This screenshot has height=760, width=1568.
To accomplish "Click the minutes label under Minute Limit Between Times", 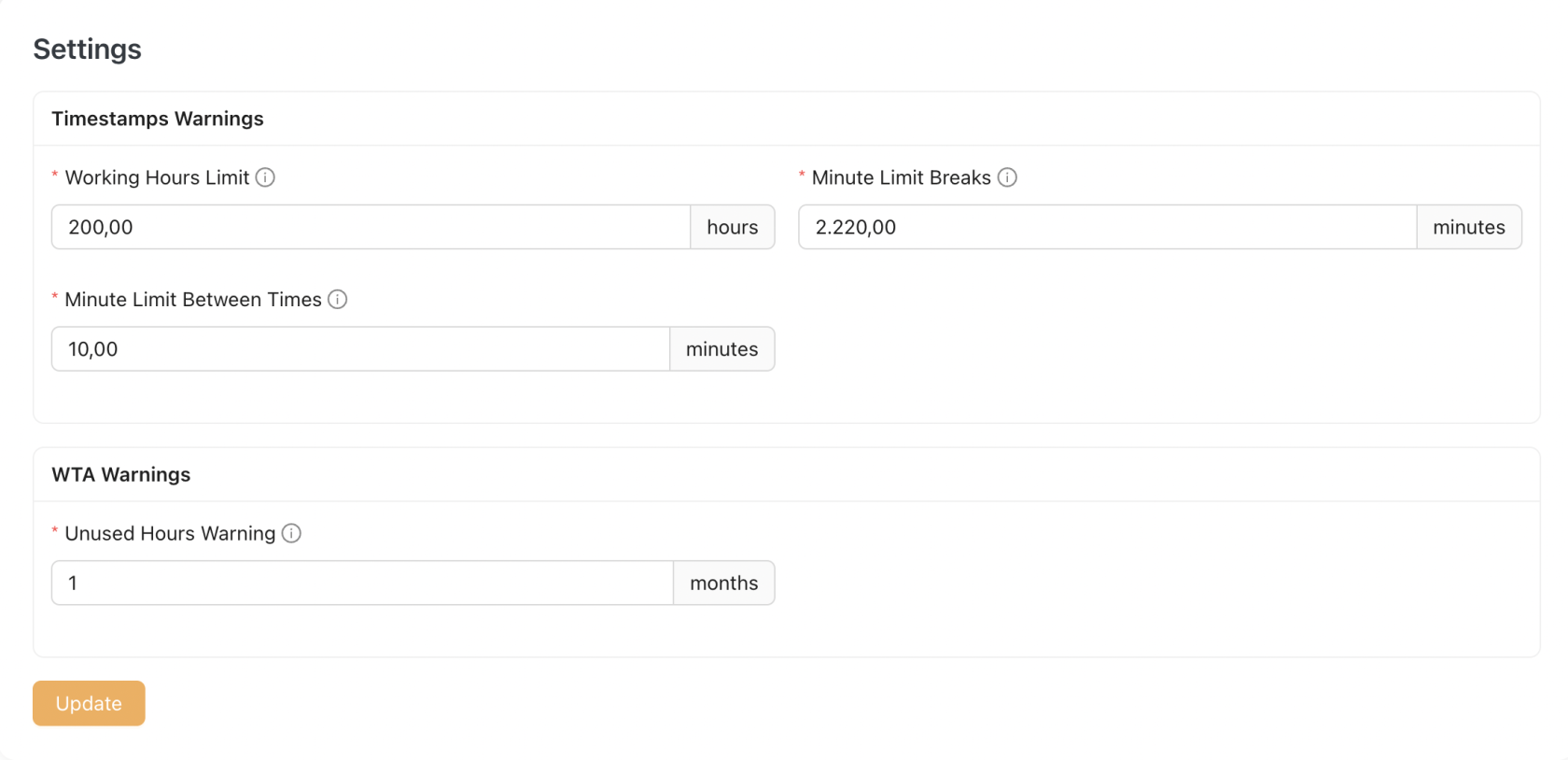I will (x=721, y=349).
